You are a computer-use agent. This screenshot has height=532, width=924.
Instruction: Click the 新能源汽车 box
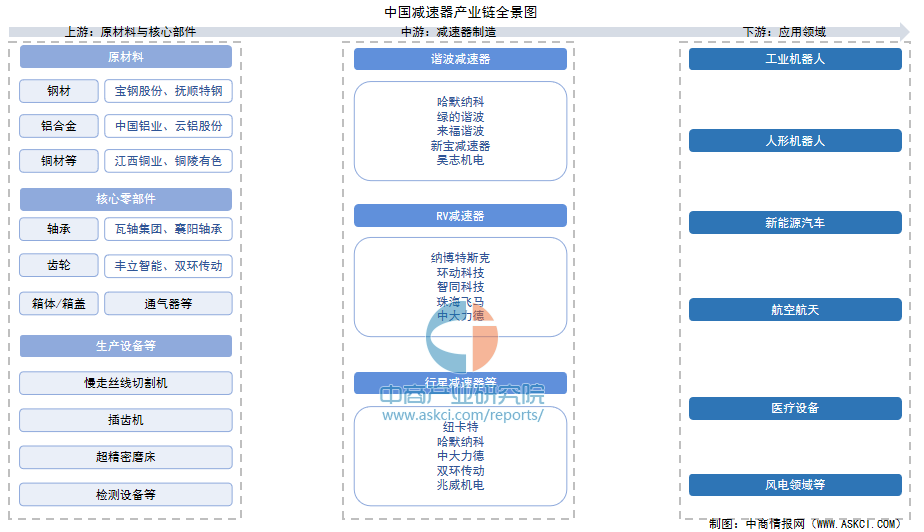pos(795,223)
